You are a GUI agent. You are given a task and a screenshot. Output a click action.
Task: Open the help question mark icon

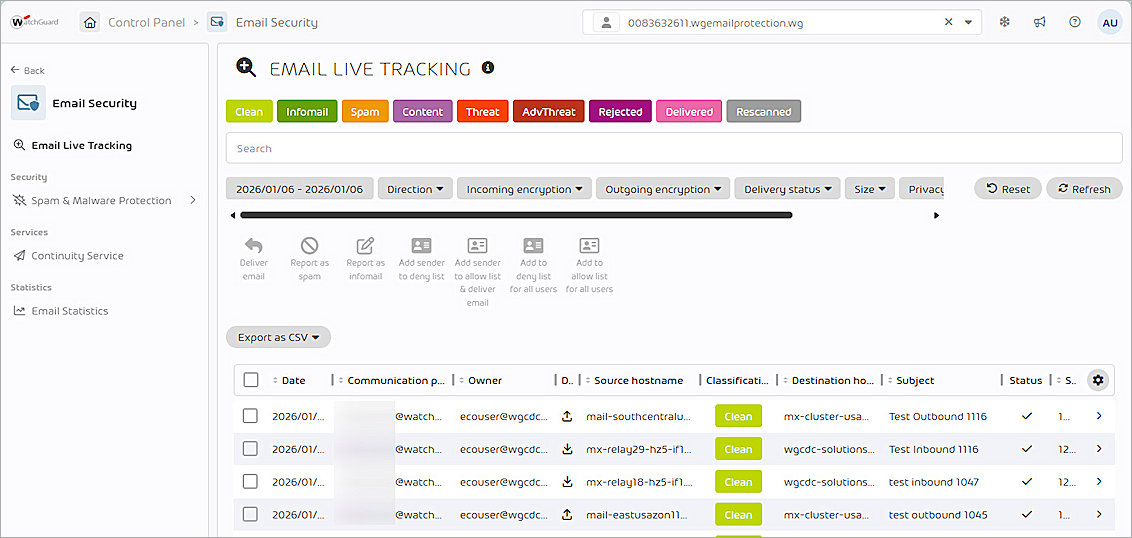point(1075,22)
